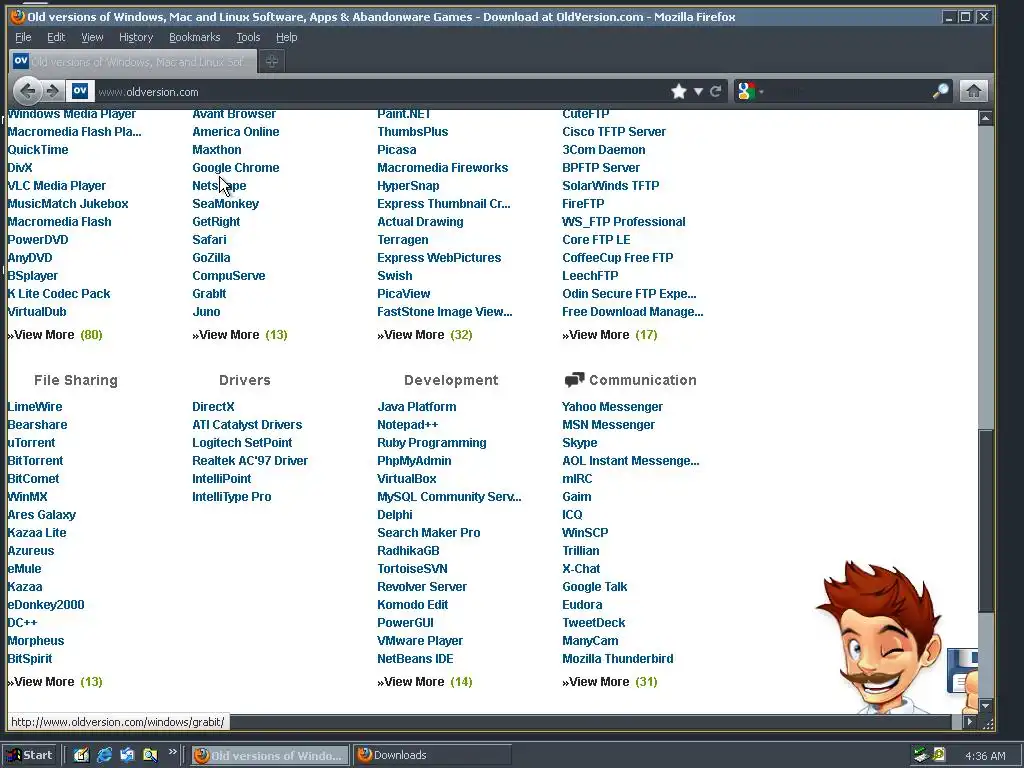Click the Google search input box
The height and width of the screenshot is (768, 1024).
pyautogui.click(x=849, y=91)
